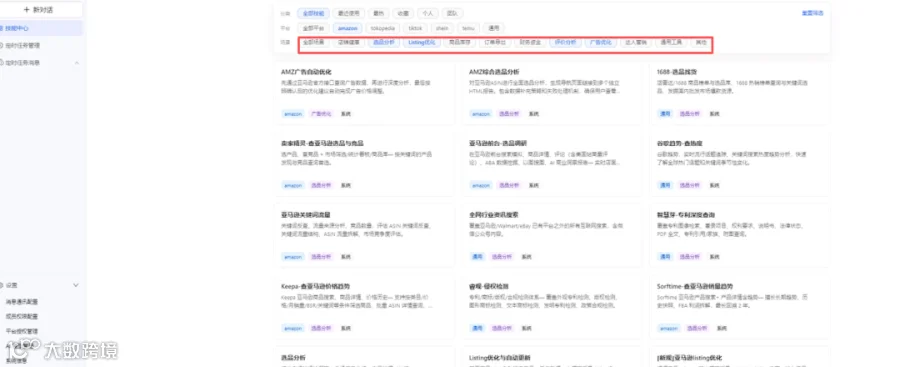Open 成员权限配置 settings entry

point(22,316)
